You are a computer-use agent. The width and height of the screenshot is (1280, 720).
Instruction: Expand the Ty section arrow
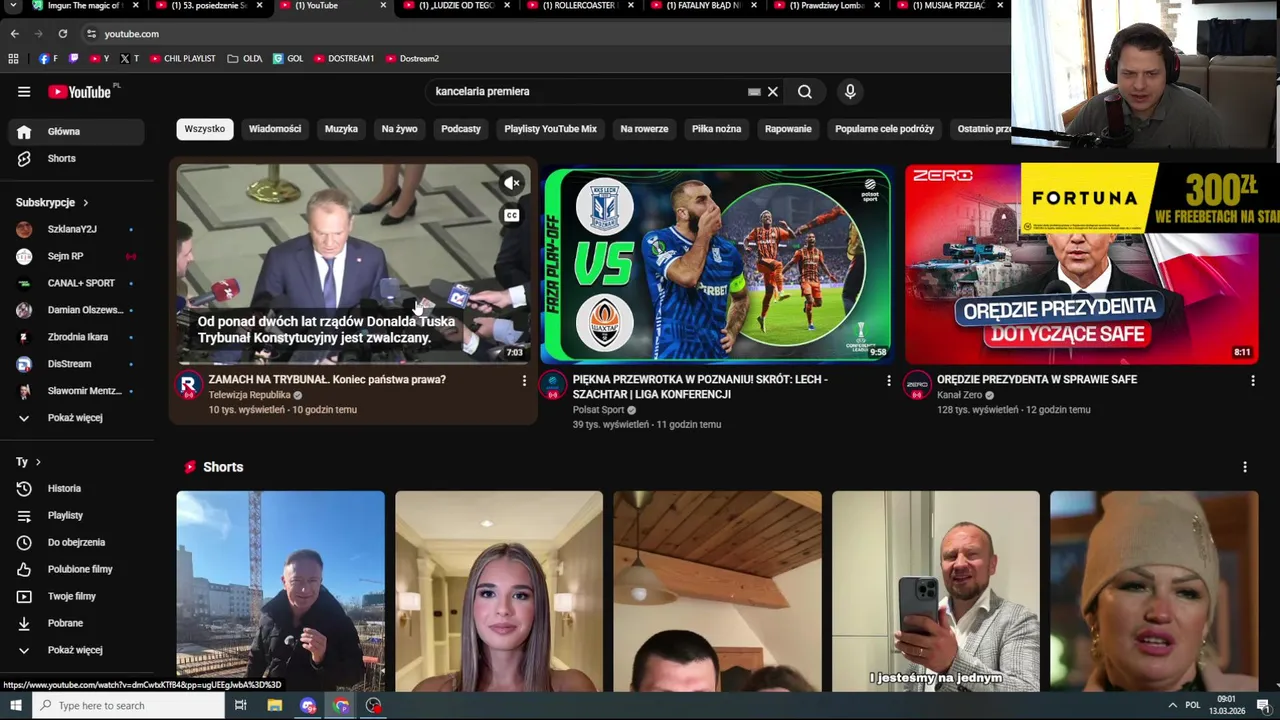(38, 463)
